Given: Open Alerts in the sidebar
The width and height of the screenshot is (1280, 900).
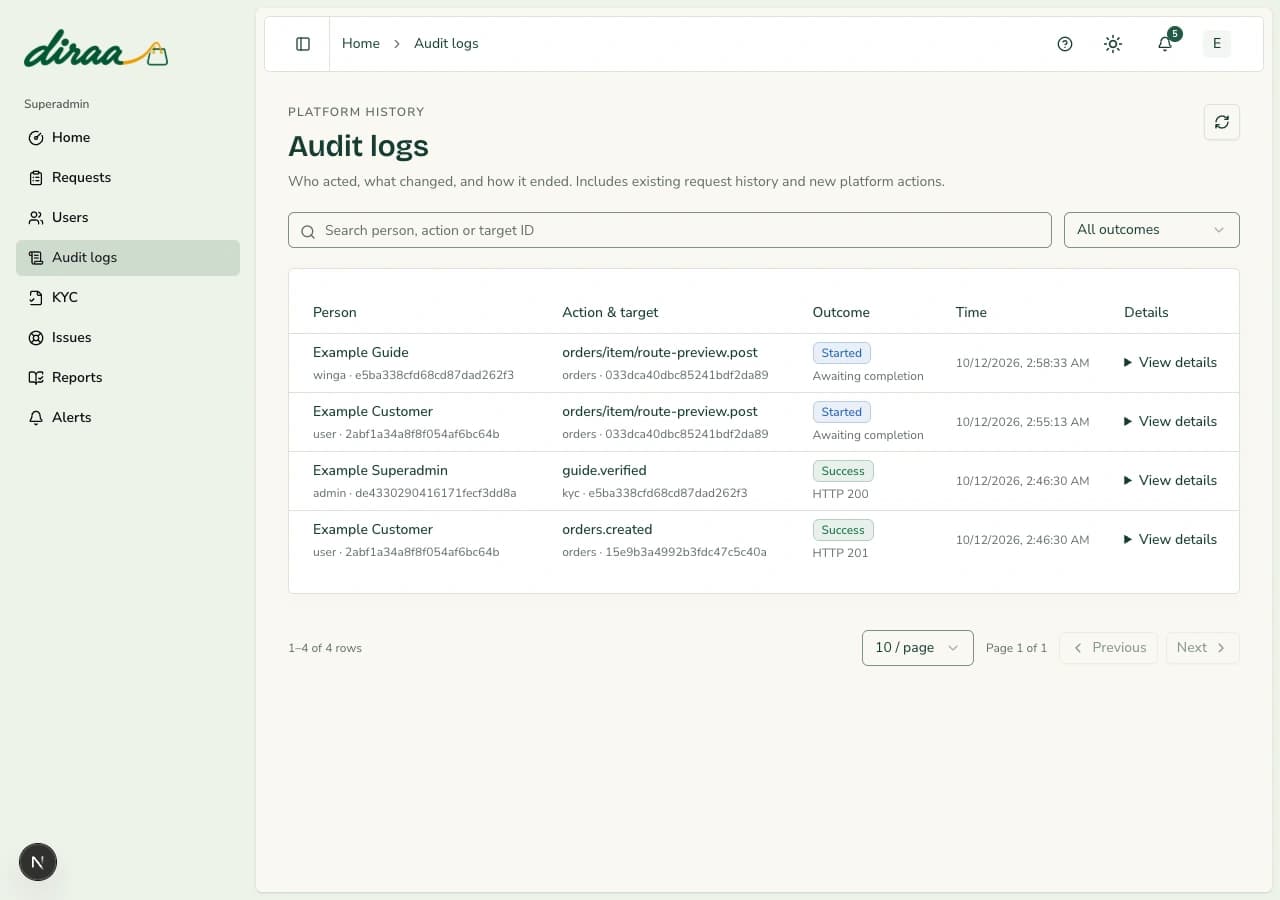Looking at the screenshot, I should (128, 418).
